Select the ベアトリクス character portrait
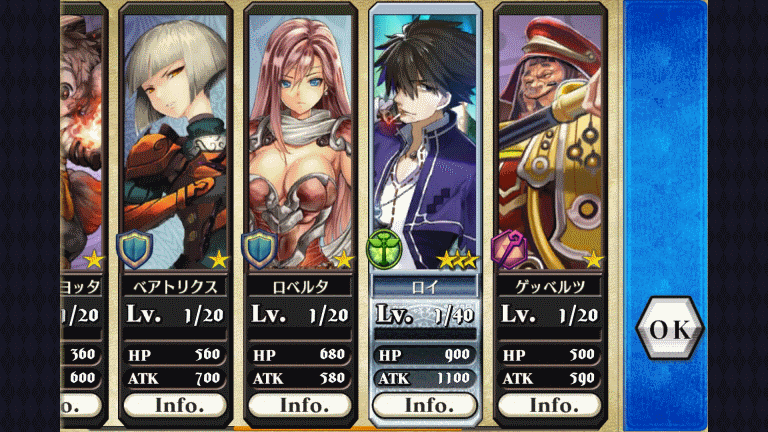 coord(175,142)
